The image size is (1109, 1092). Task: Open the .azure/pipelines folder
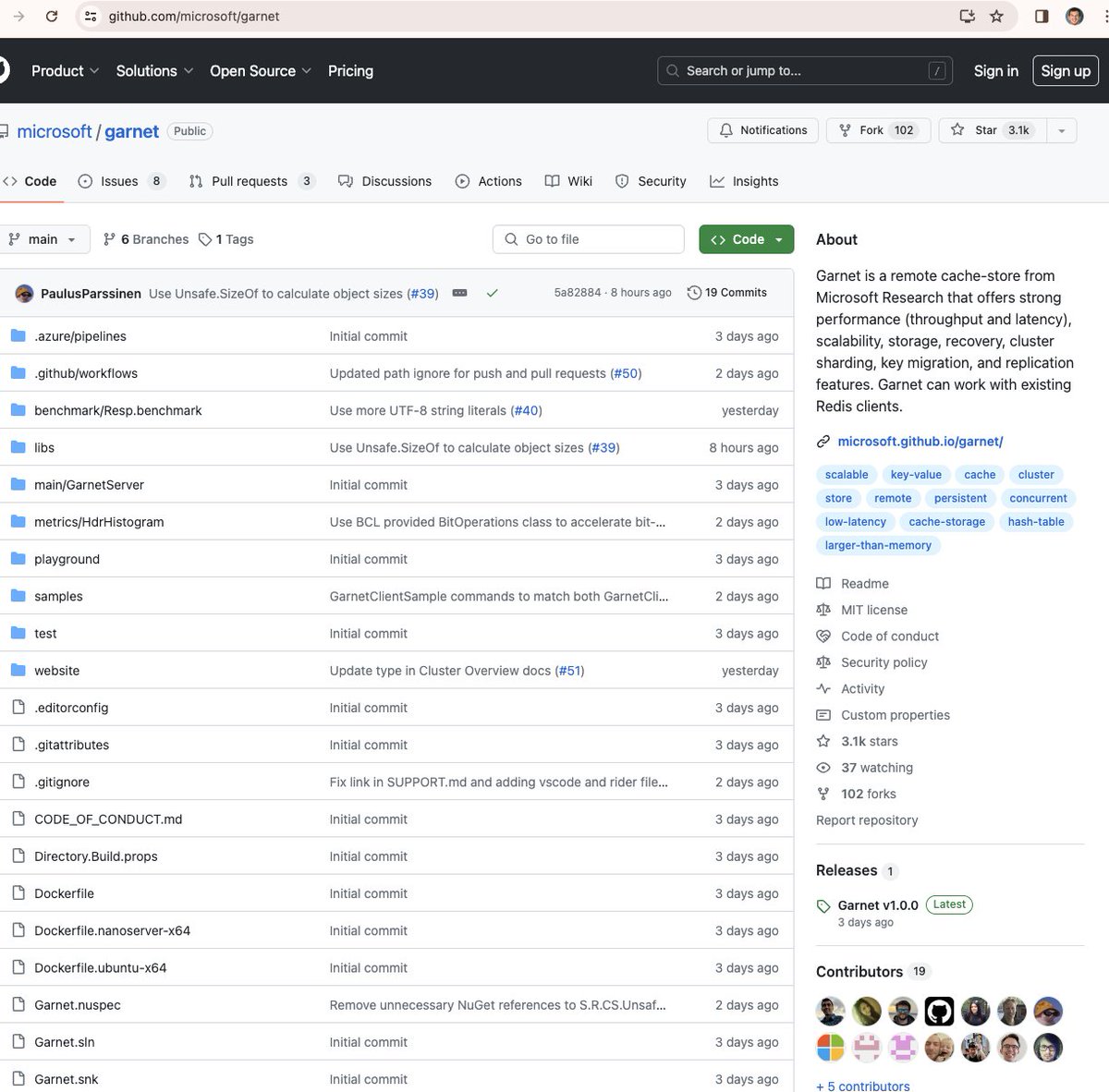[x=80, y=336]
